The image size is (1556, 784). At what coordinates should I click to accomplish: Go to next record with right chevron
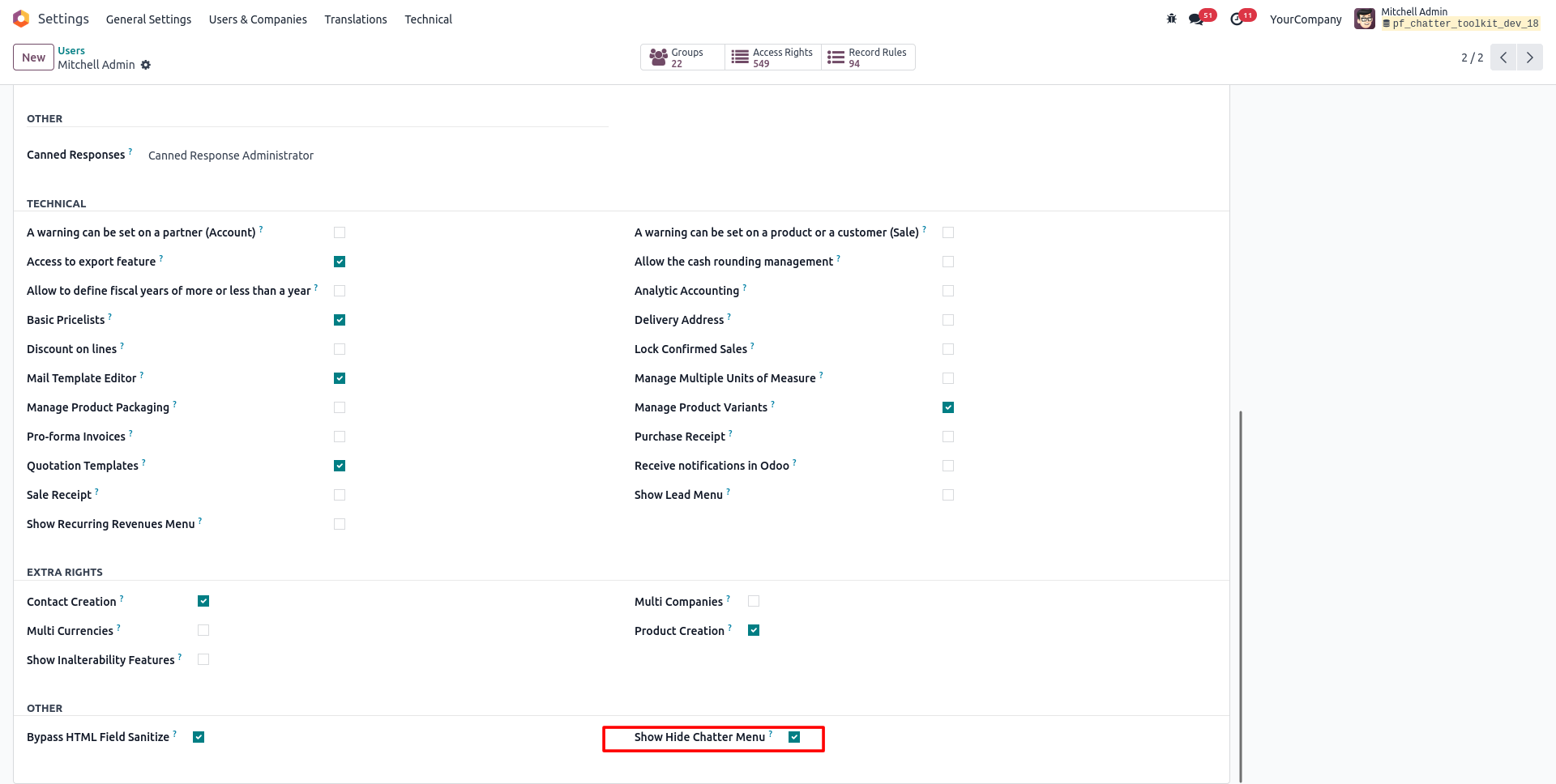click(x=1530, y=58)
